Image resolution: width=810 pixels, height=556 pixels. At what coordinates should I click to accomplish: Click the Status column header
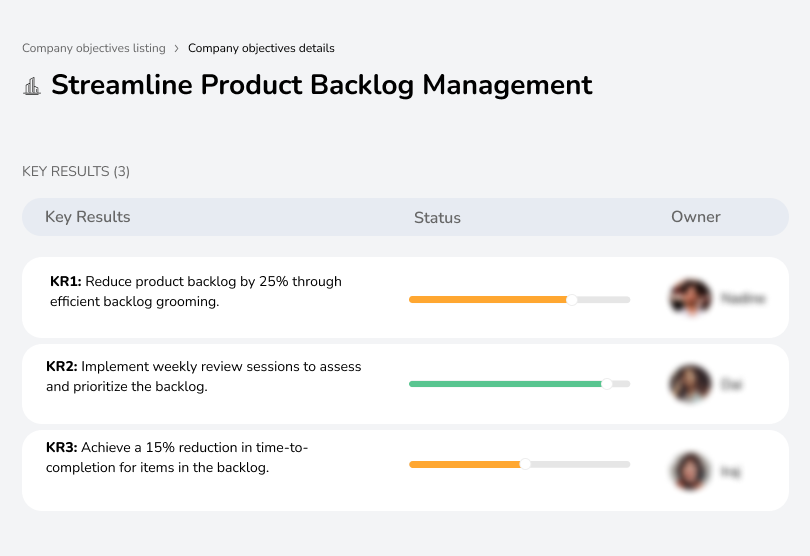[x=437, y=218]
